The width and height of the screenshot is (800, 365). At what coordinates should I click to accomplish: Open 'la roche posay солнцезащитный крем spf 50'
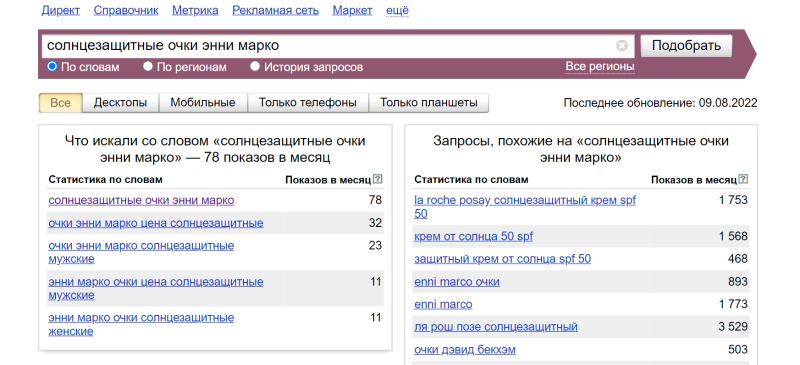click(x=525, y=207)
